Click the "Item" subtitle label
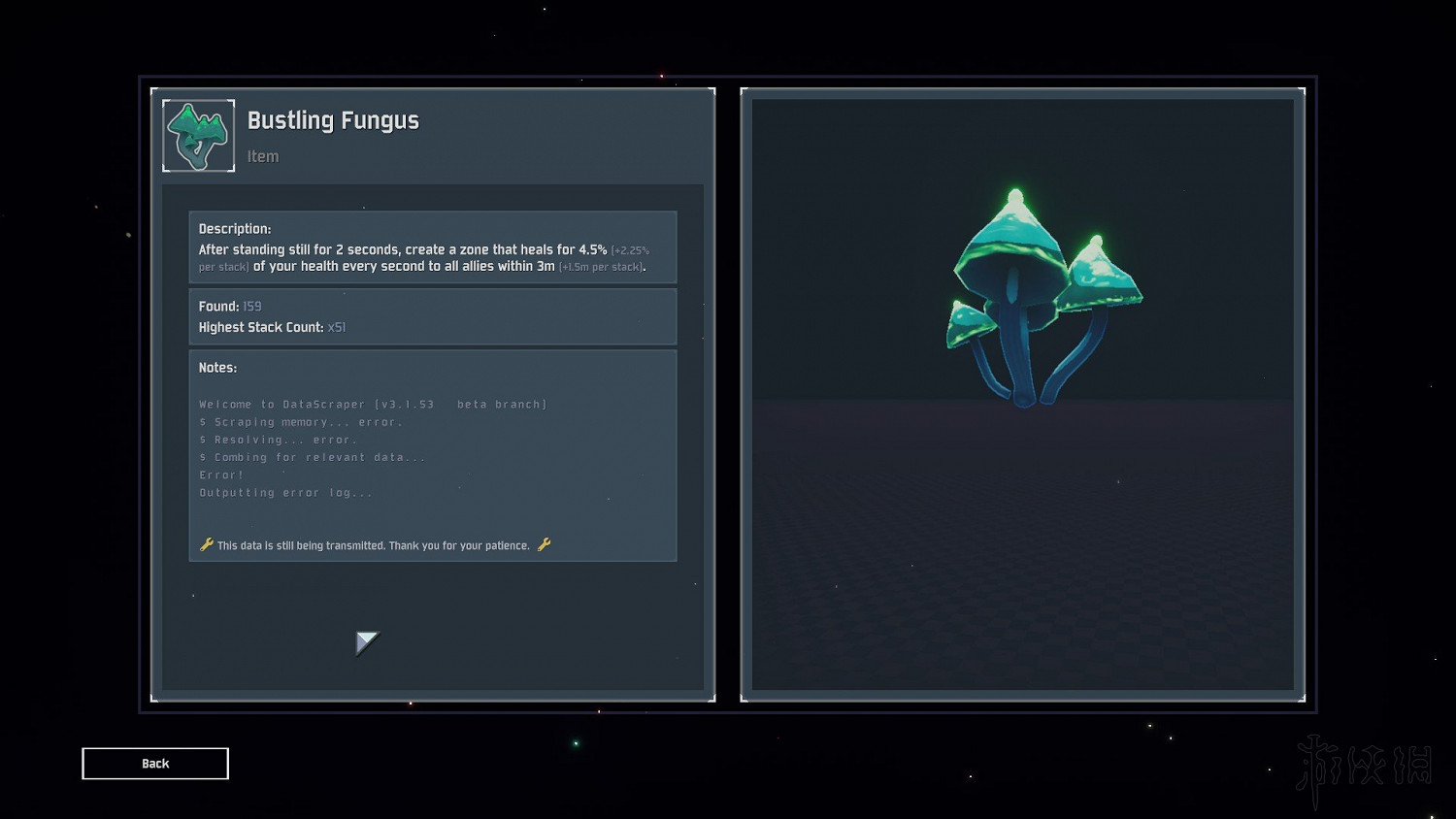The height and width of the screenshot is (819, 1456). pos(262,156)
